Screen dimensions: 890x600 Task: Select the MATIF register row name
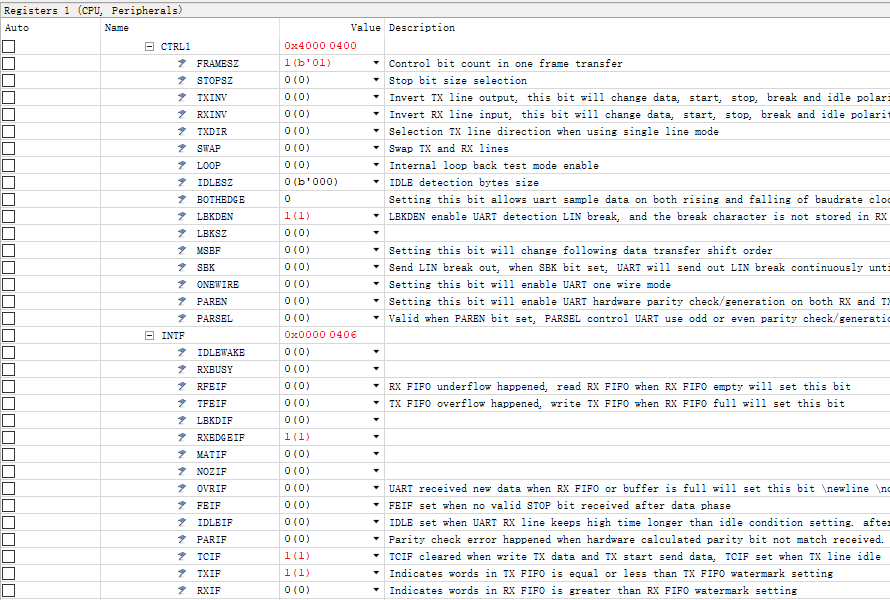(212, 455)
